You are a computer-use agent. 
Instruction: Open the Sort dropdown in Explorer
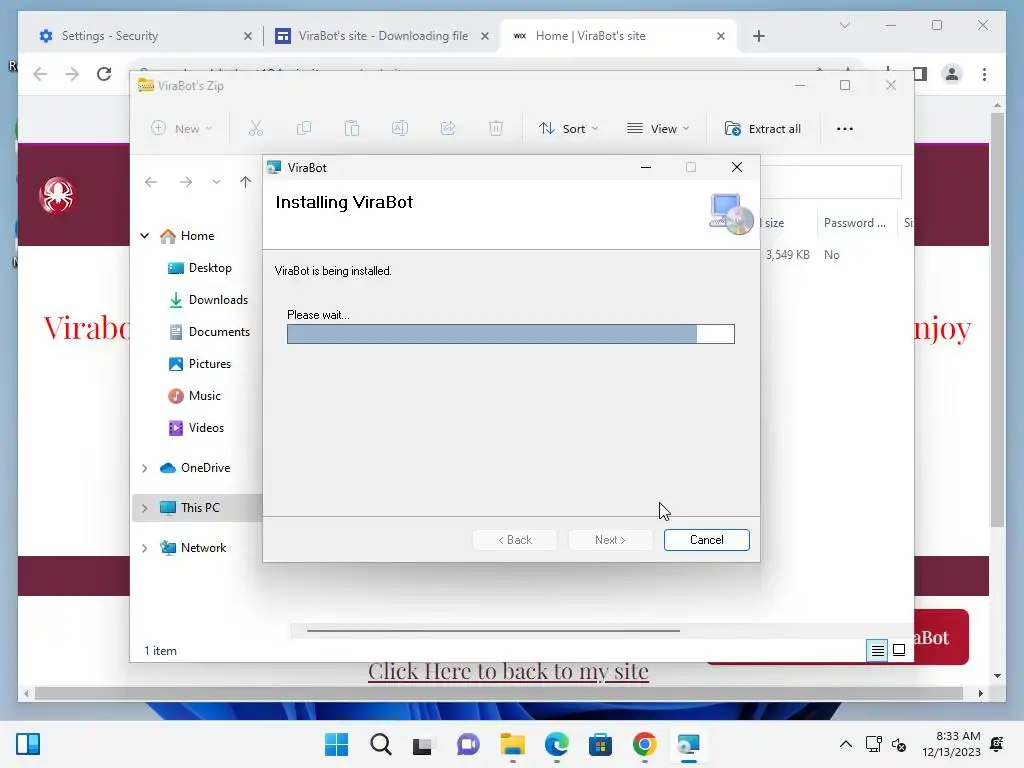(x=568, y=129)
